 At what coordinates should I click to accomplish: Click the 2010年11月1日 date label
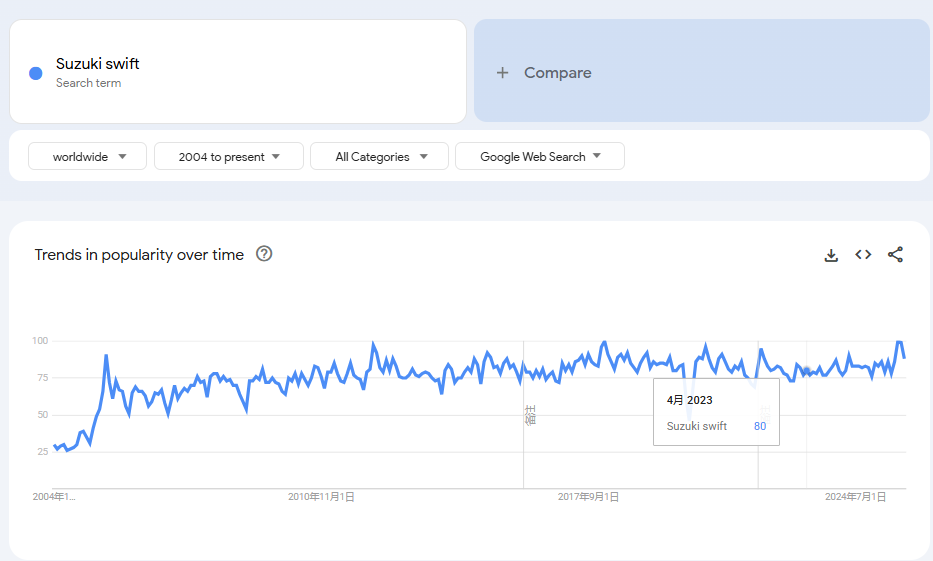point(321,497)
